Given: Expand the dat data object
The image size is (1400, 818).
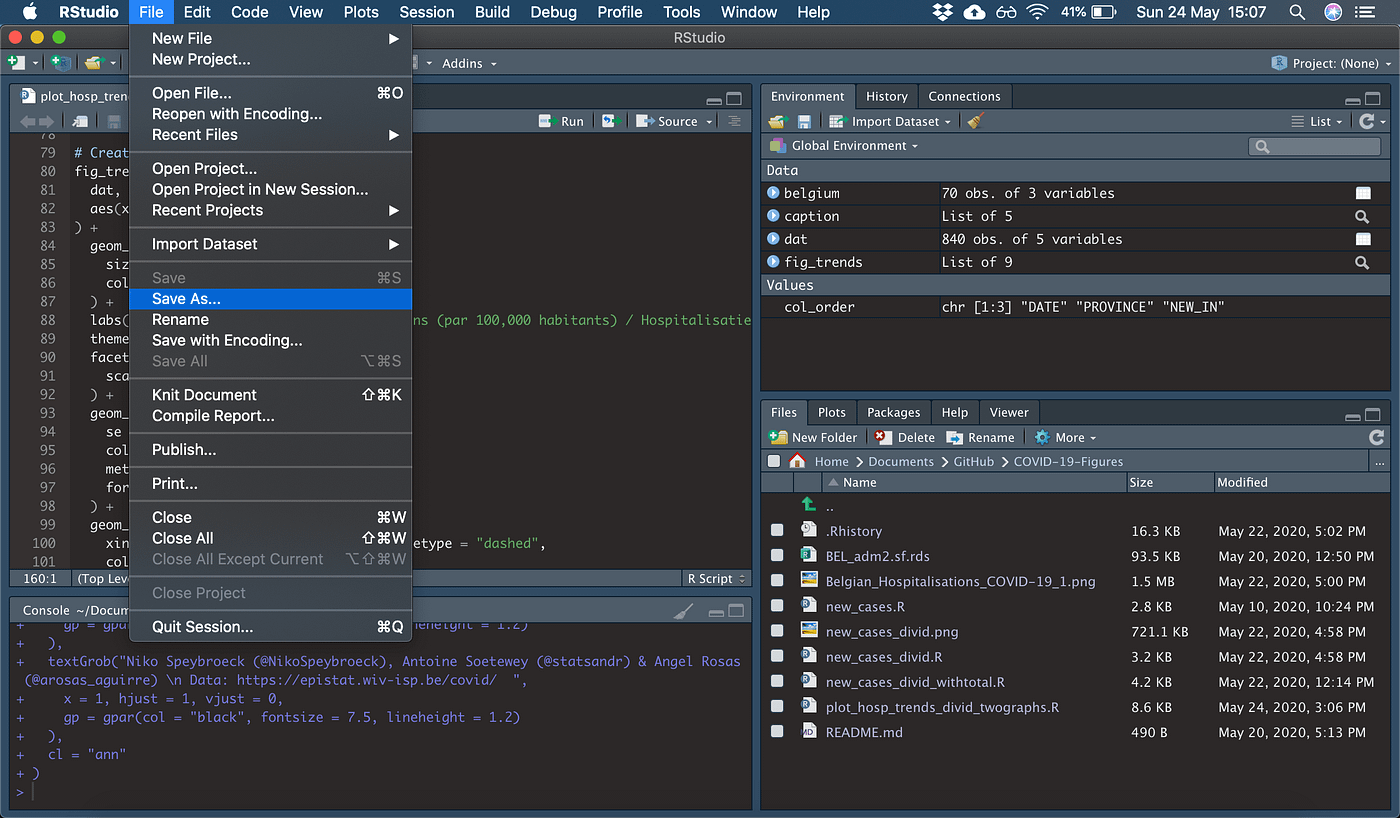Looking at the screenshot, I should 773,239.
